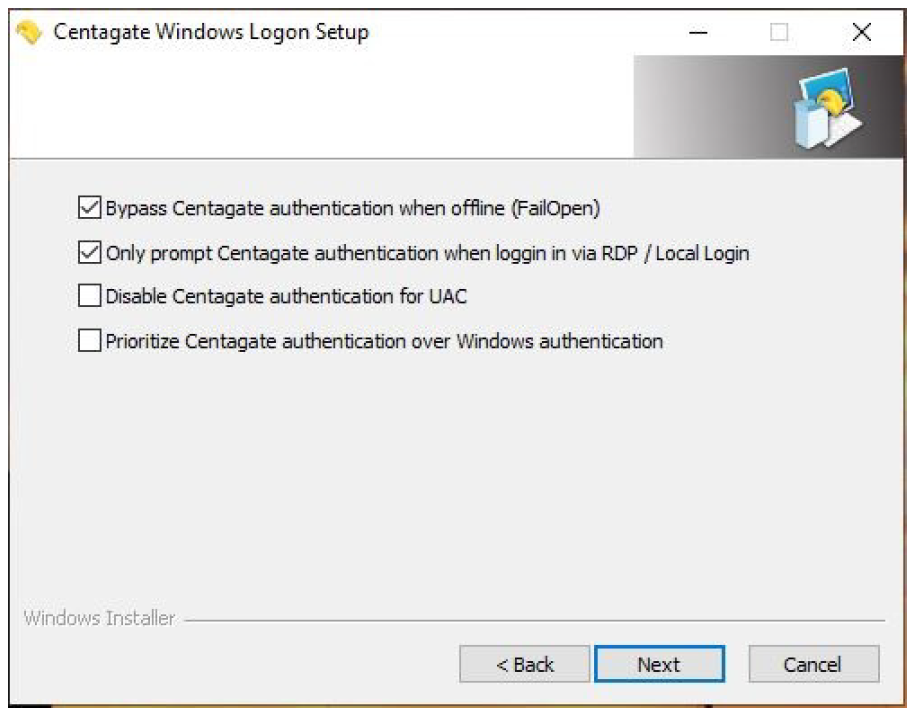The height and width of the screenshot is (712, 909).
Task: Click the FailOpen option label text
Action: 352,208
